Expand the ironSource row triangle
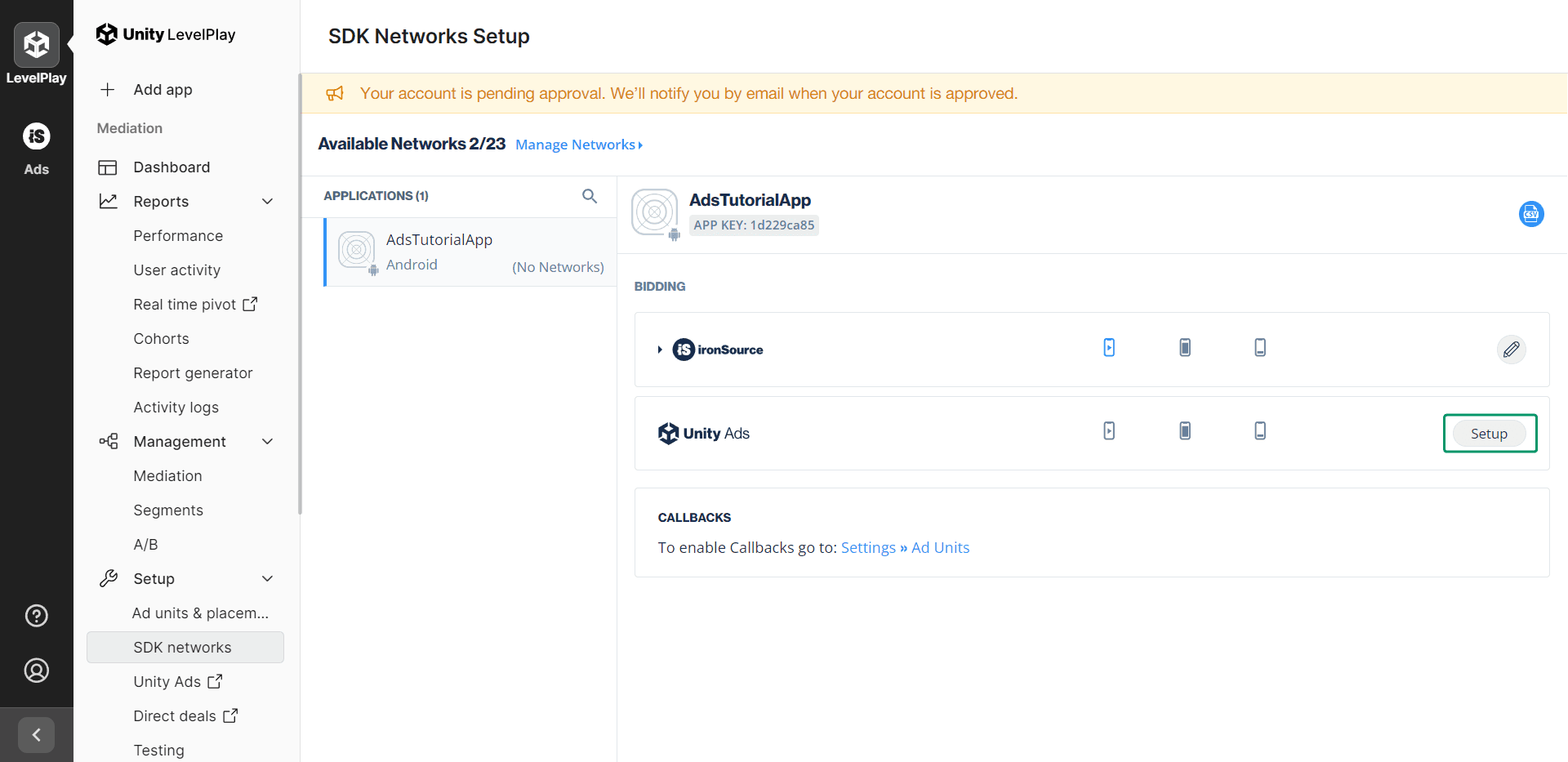 point(660,350)
